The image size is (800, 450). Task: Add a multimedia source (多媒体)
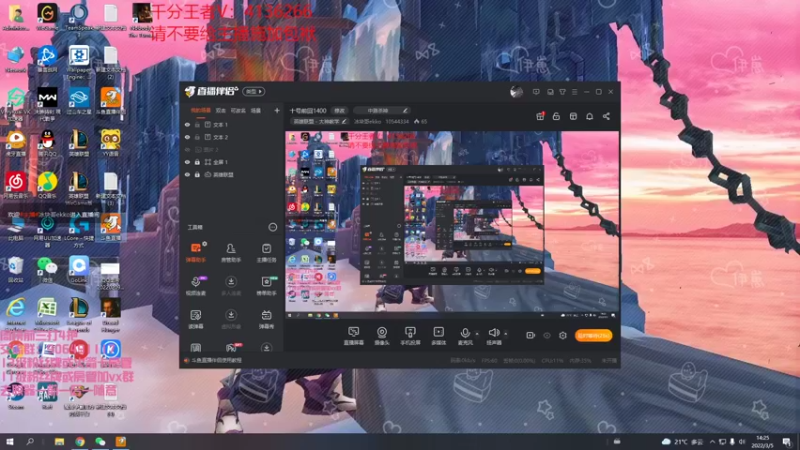(x=438, y=336)
